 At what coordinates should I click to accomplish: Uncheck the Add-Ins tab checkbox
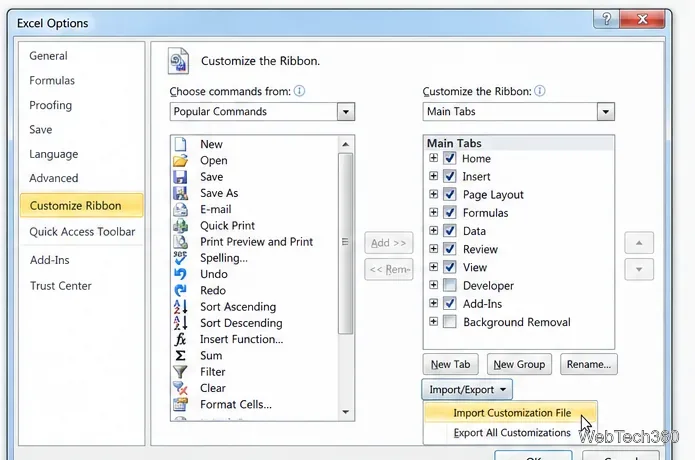click(x=449, y=304)
